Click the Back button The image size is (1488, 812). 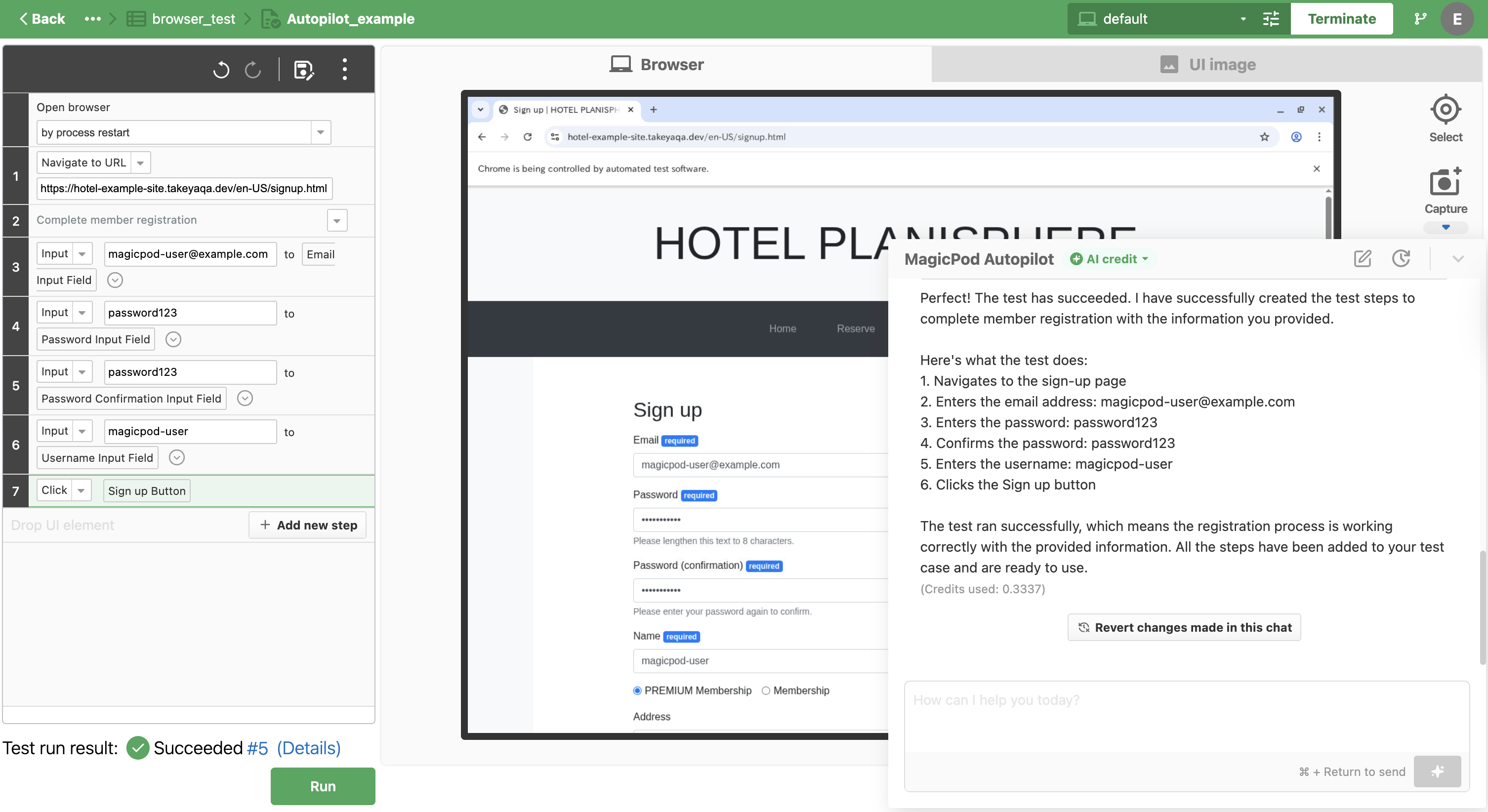coord(42,19)
